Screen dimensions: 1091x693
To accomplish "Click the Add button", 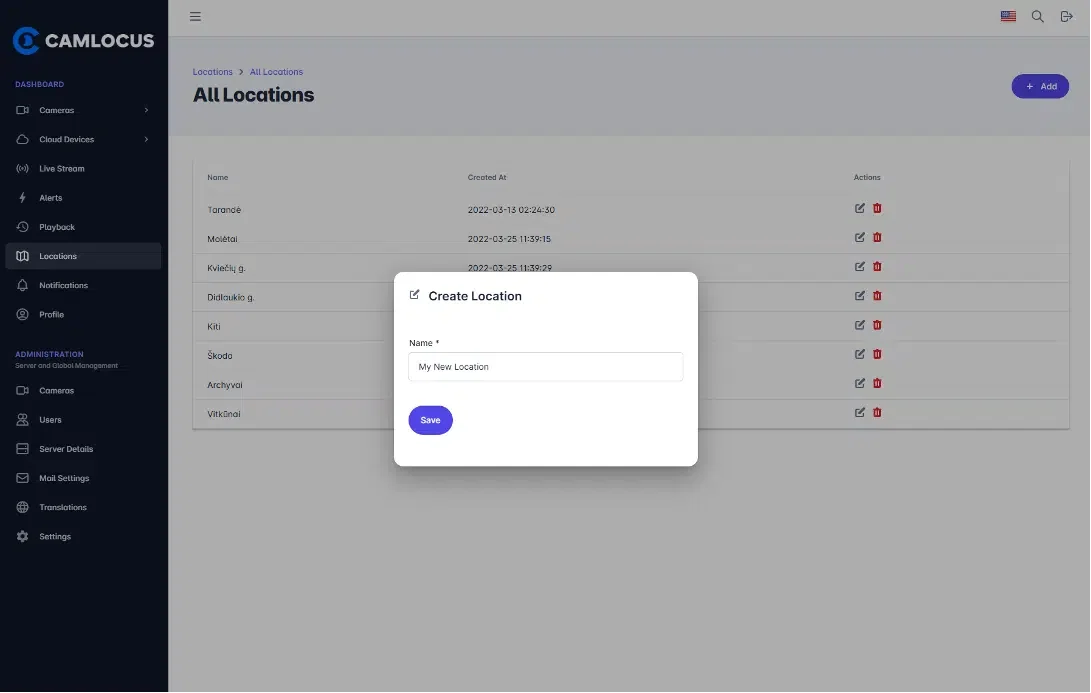I will coord(1040,86).
